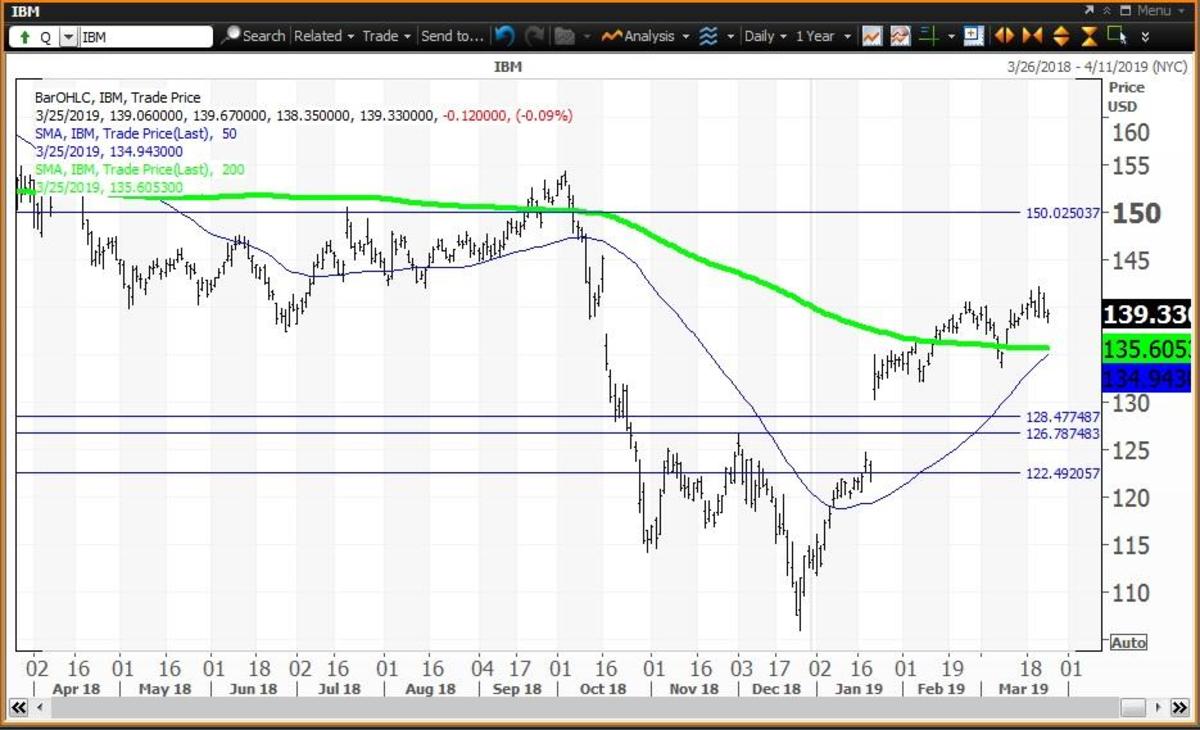Viewport: 1200px width, 730px height.
Task: Click the horizontal scrollbar thumb
Action: click(1132, 707)
